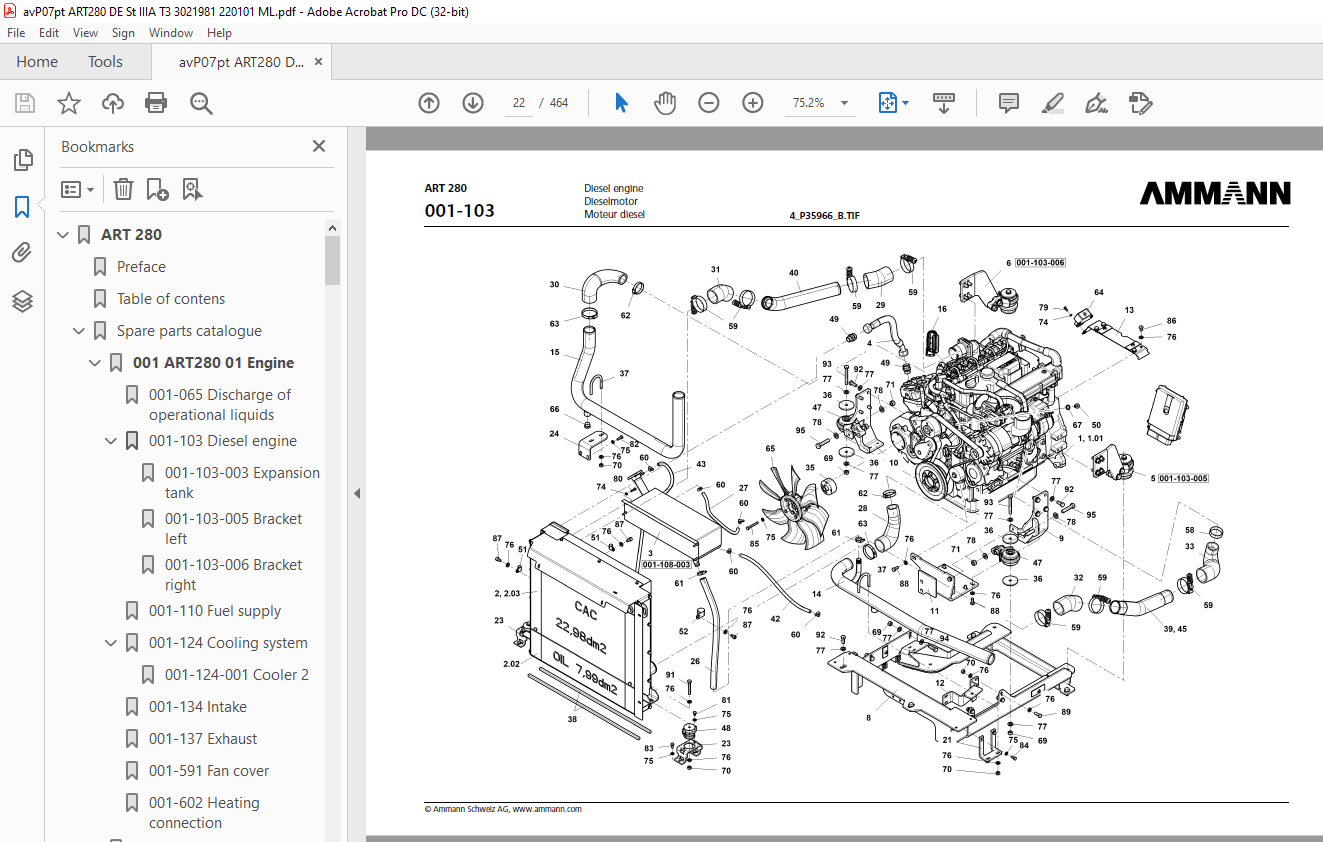
Task: Open the View menu
Action: tap(85, 33)
